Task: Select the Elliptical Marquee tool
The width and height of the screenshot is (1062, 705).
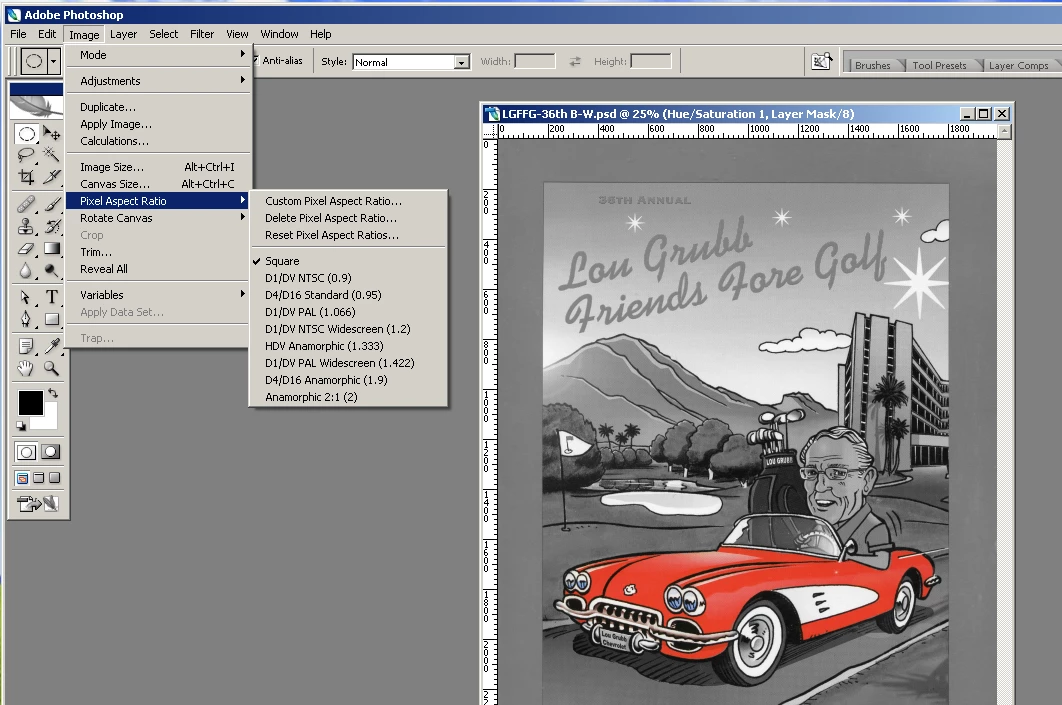Action: [x=26, y=133]
